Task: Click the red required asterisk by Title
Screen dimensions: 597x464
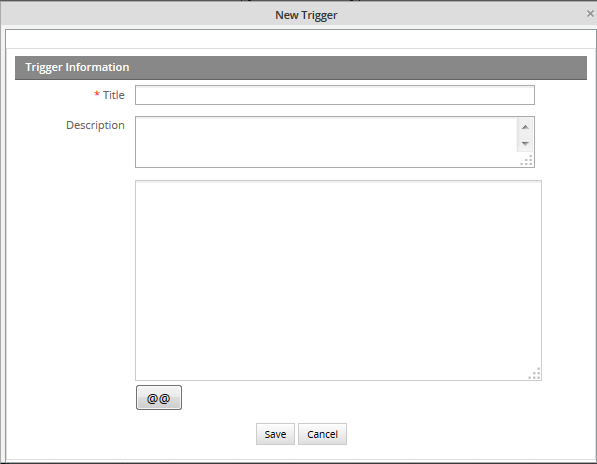Action: point(97,94)
